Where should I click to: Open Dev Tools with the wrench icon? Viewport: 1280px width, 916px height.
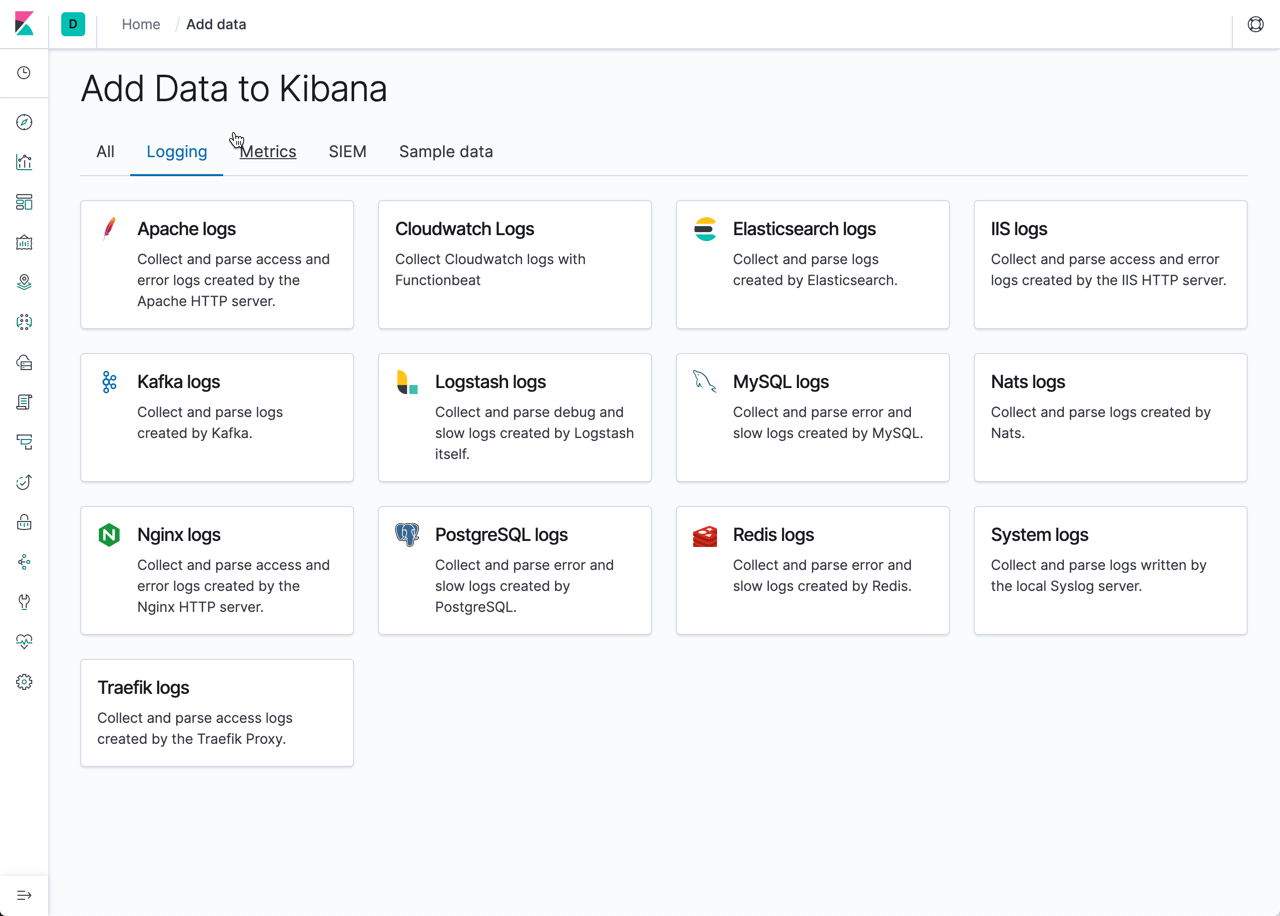coord(23,601)
